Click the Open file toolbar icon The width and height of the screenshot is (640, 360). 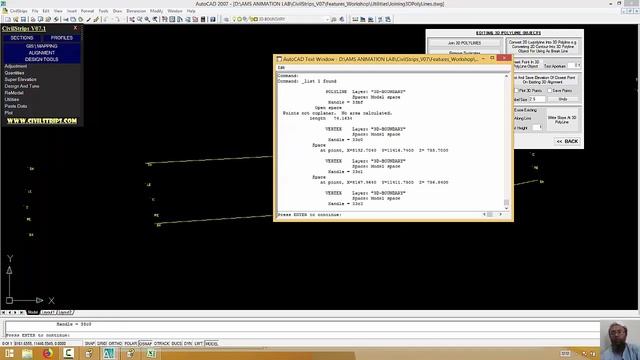click(x=16, y=19)
